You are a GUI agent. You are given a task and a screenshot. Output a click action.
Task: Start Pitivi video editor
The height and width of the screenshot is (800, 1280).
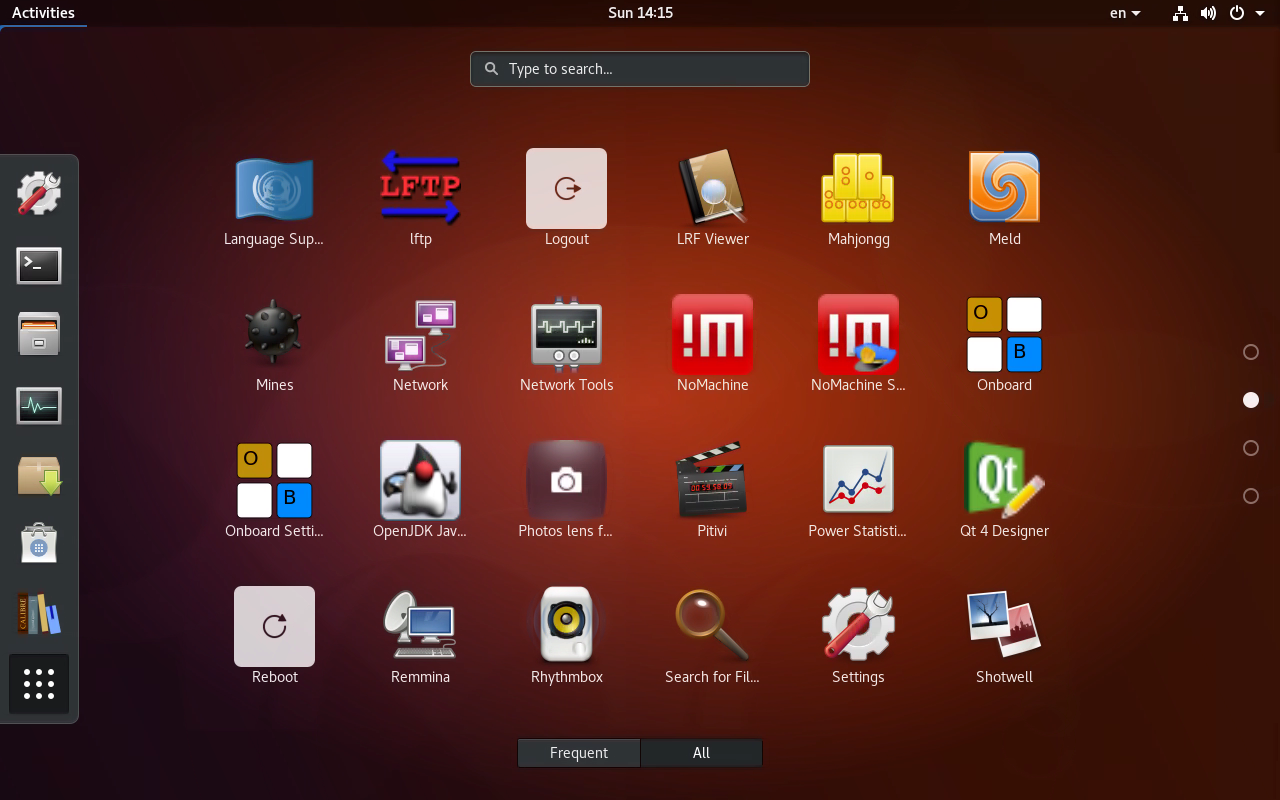pos(712,480)
